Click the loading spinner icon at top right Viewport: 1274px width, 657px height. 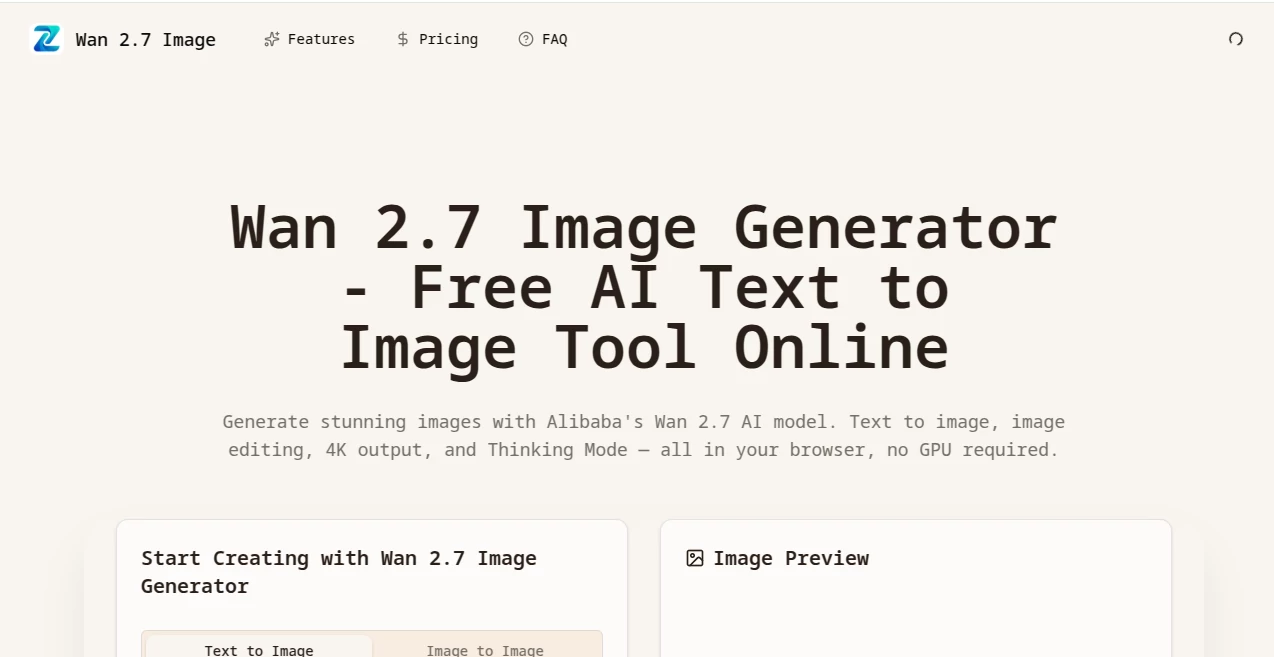(x=1236, y=39)
